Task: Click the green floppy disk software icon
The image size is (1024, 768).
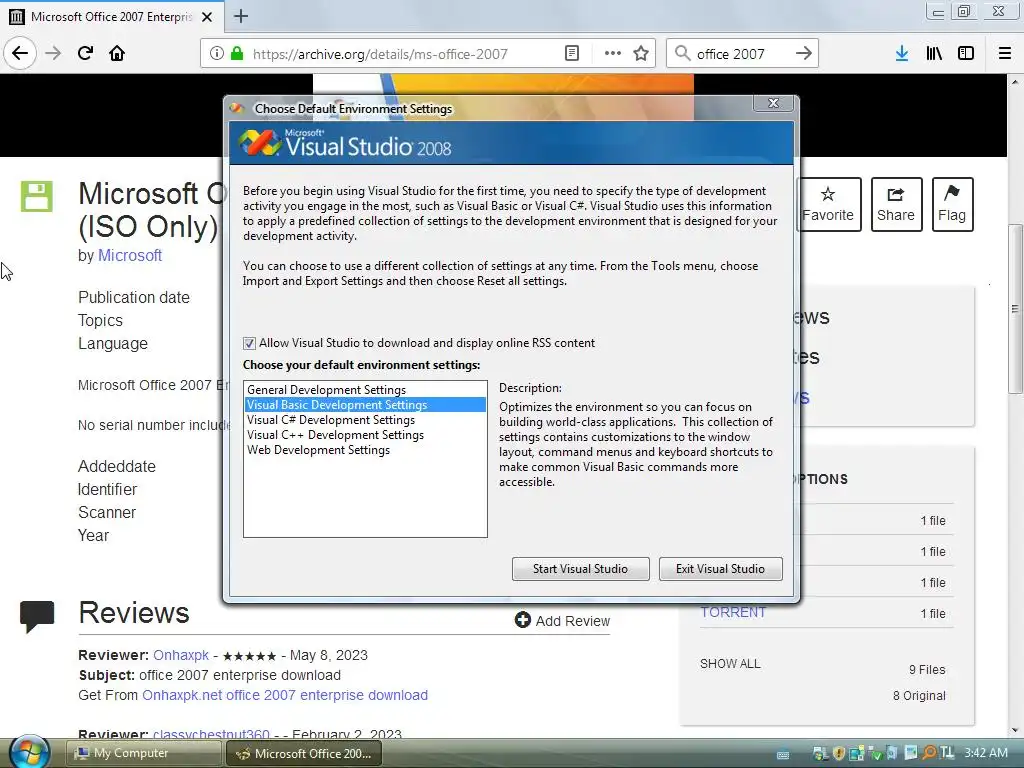Action: 37,197
